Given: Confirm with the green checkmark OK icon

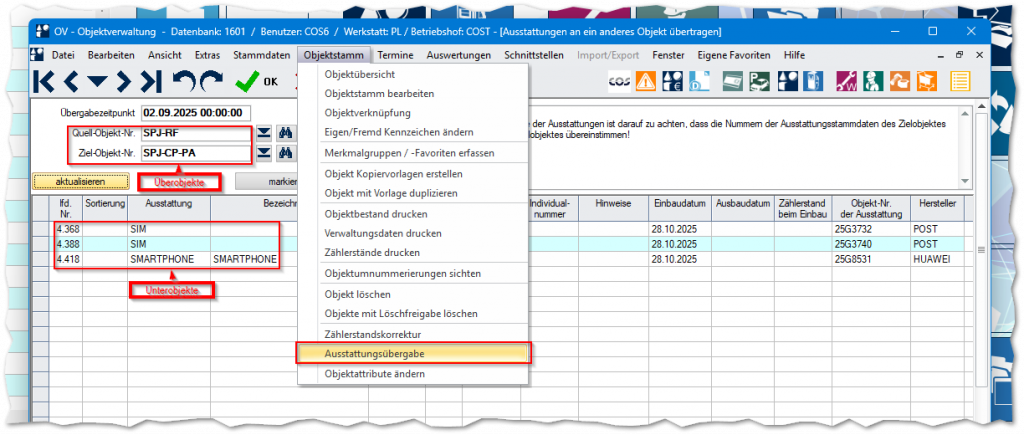Looking at the screenshot, I should pos(246,81).
